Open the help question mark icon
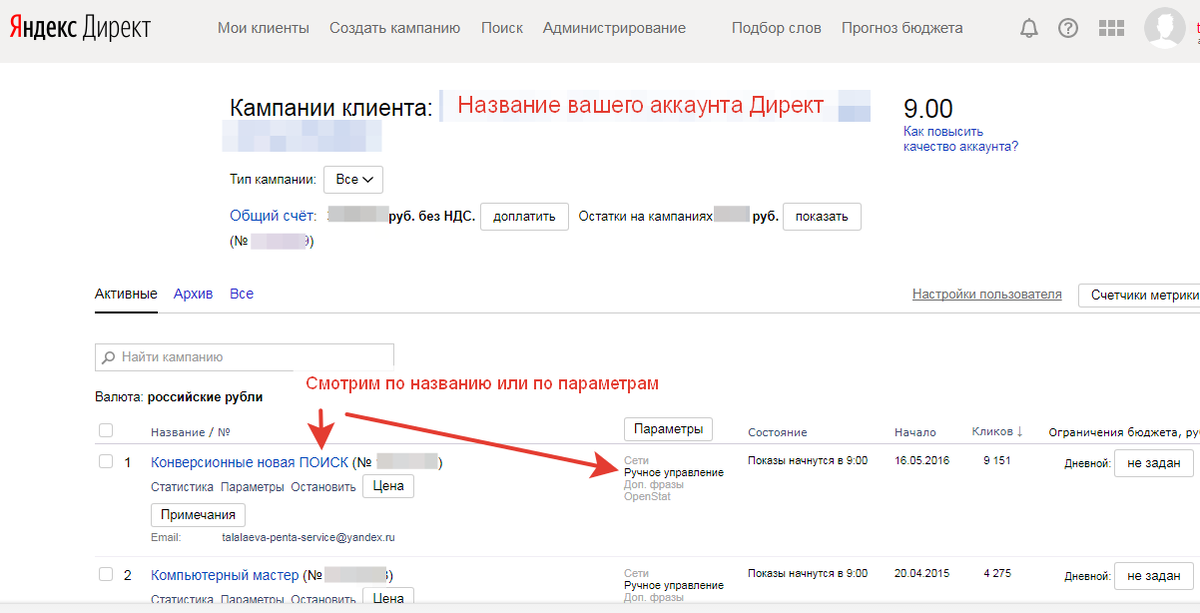 pos(1068,28)
